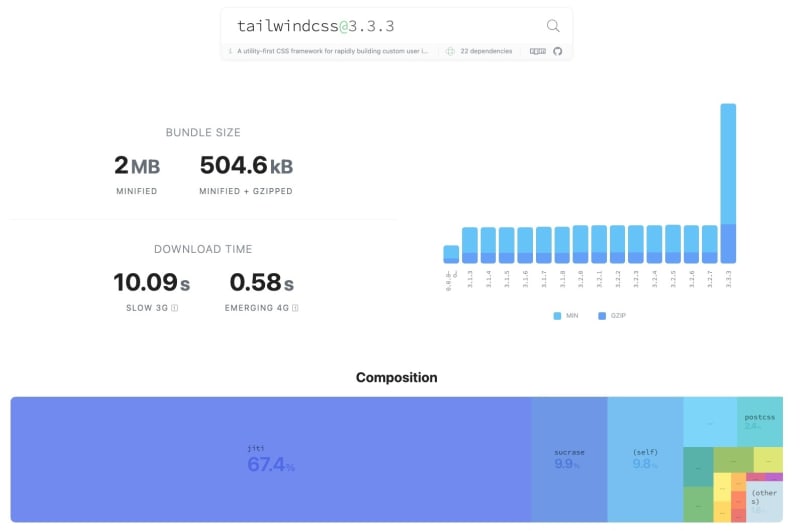800x531 pixels.
Task: Open the GitHub repository icon
Action: pos(558,51)
